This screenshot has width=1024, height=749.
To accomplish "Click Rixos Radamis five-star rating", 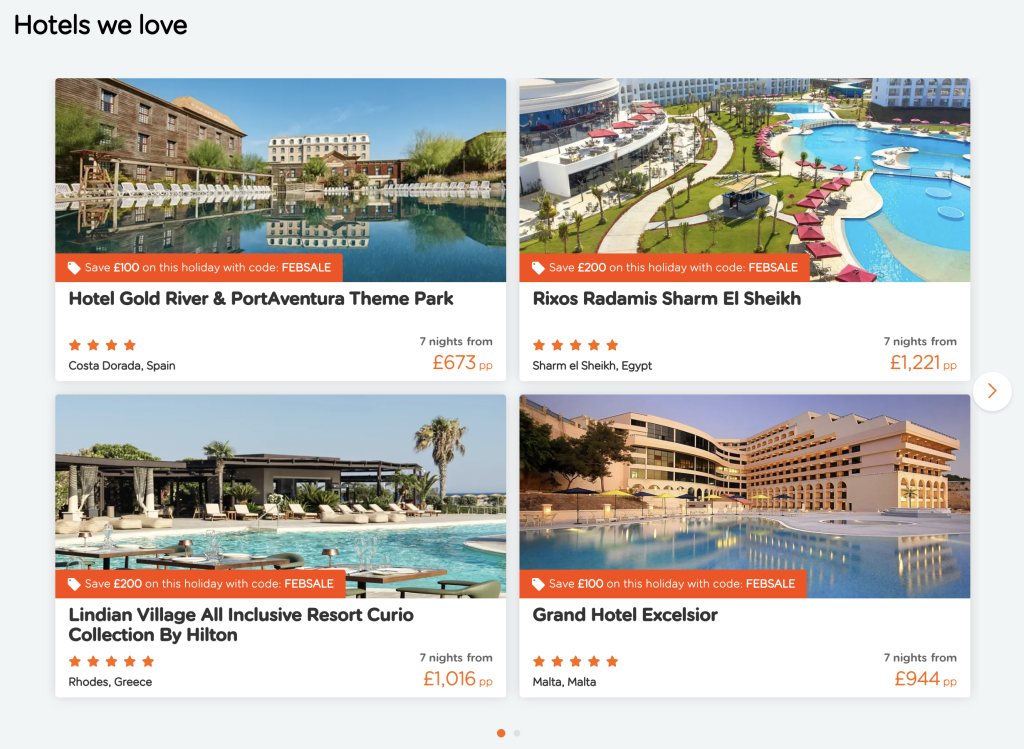I will click(x=576, y=345).
